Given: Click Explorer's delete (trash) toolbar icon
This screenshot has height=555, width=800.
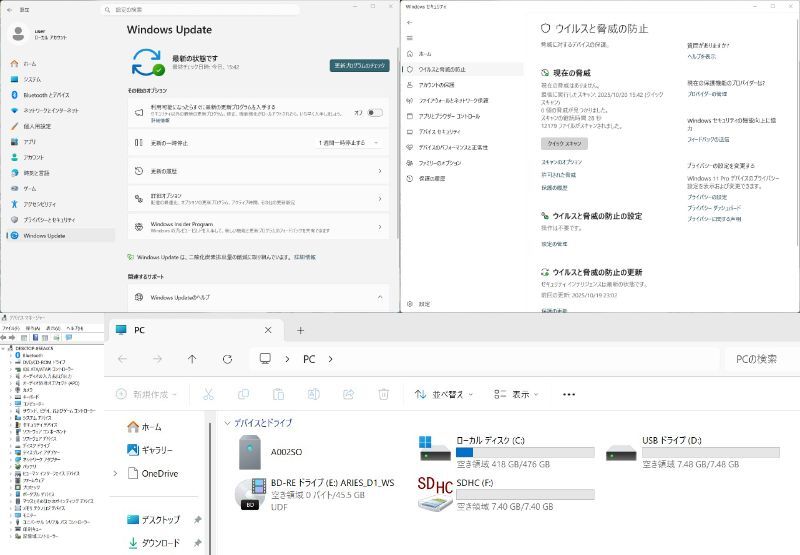Looking at the screenshot, I should coord(384,394).
